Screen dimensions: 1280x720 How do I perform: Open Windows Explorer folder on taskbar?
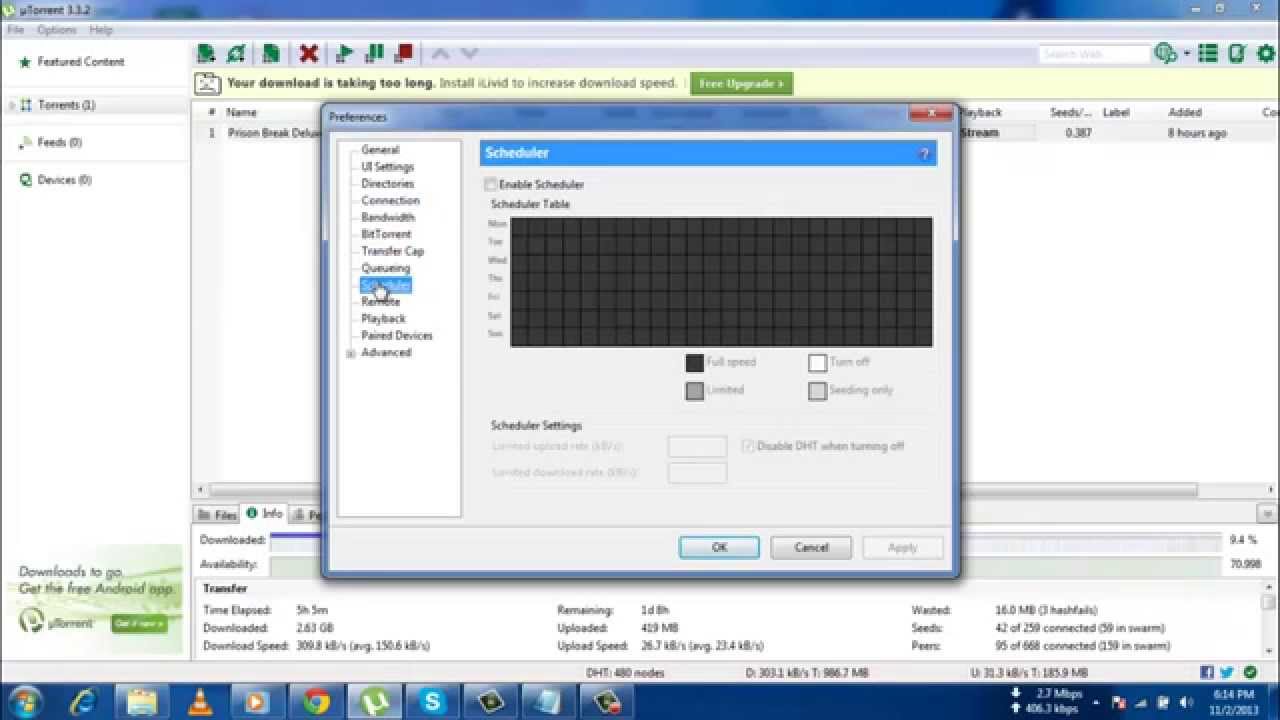pos(142,702)
